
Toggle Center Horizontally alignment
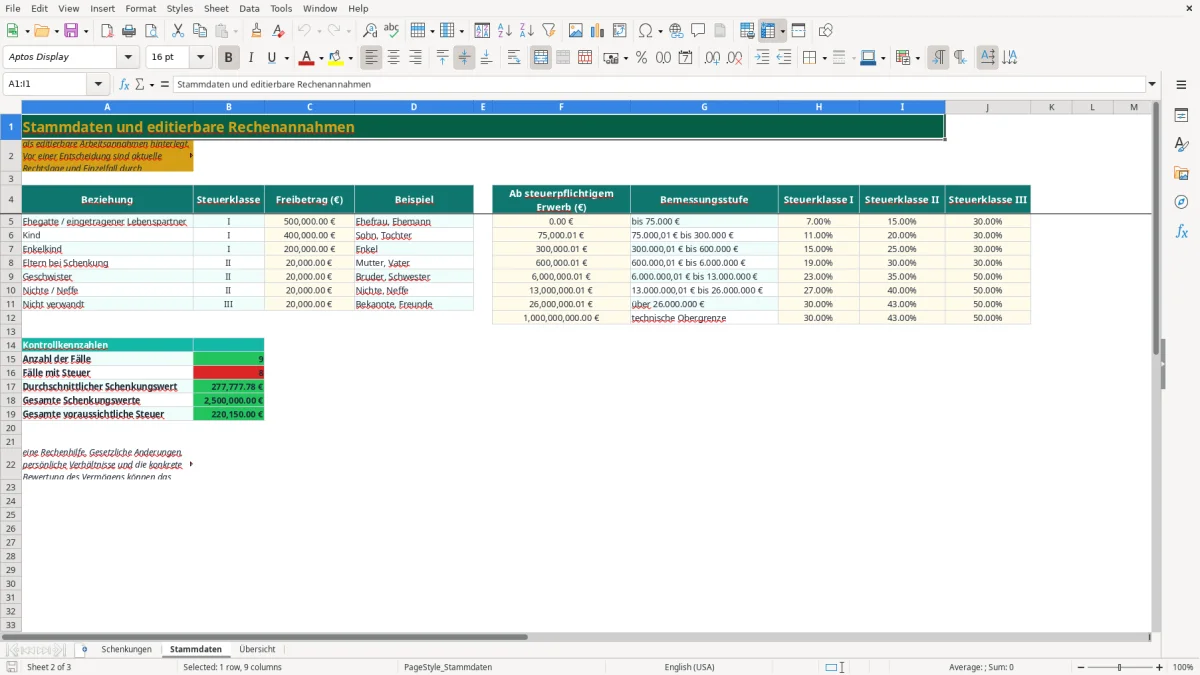click(394, 57)
